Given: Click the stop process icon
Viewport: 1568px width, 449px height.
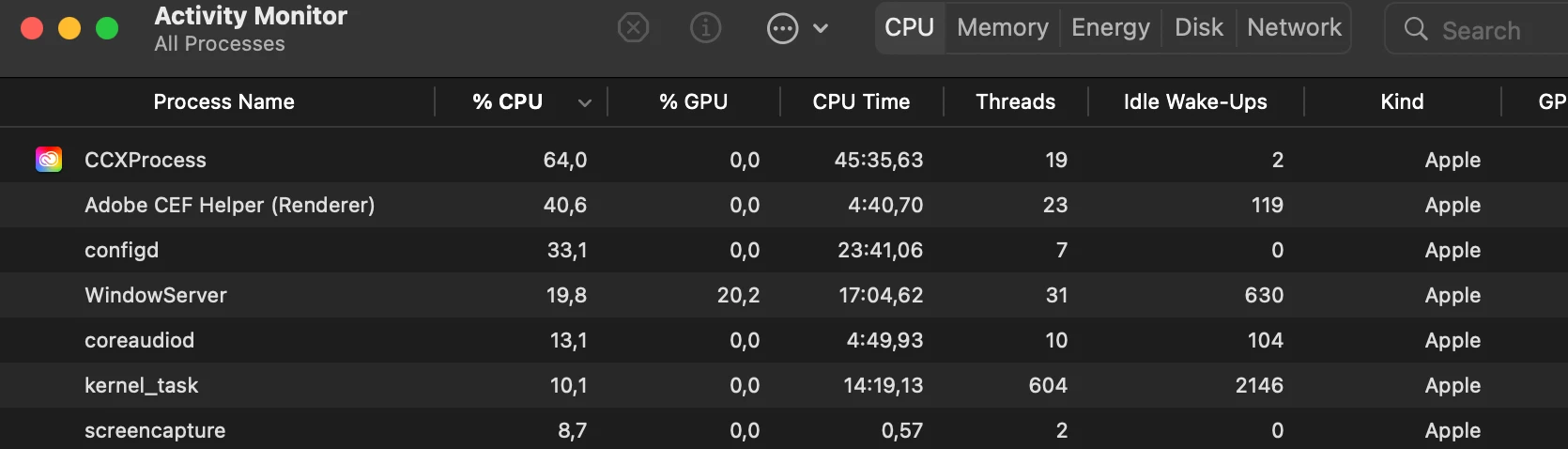Looking at the screenshot, I should click(x=634, y=28).
